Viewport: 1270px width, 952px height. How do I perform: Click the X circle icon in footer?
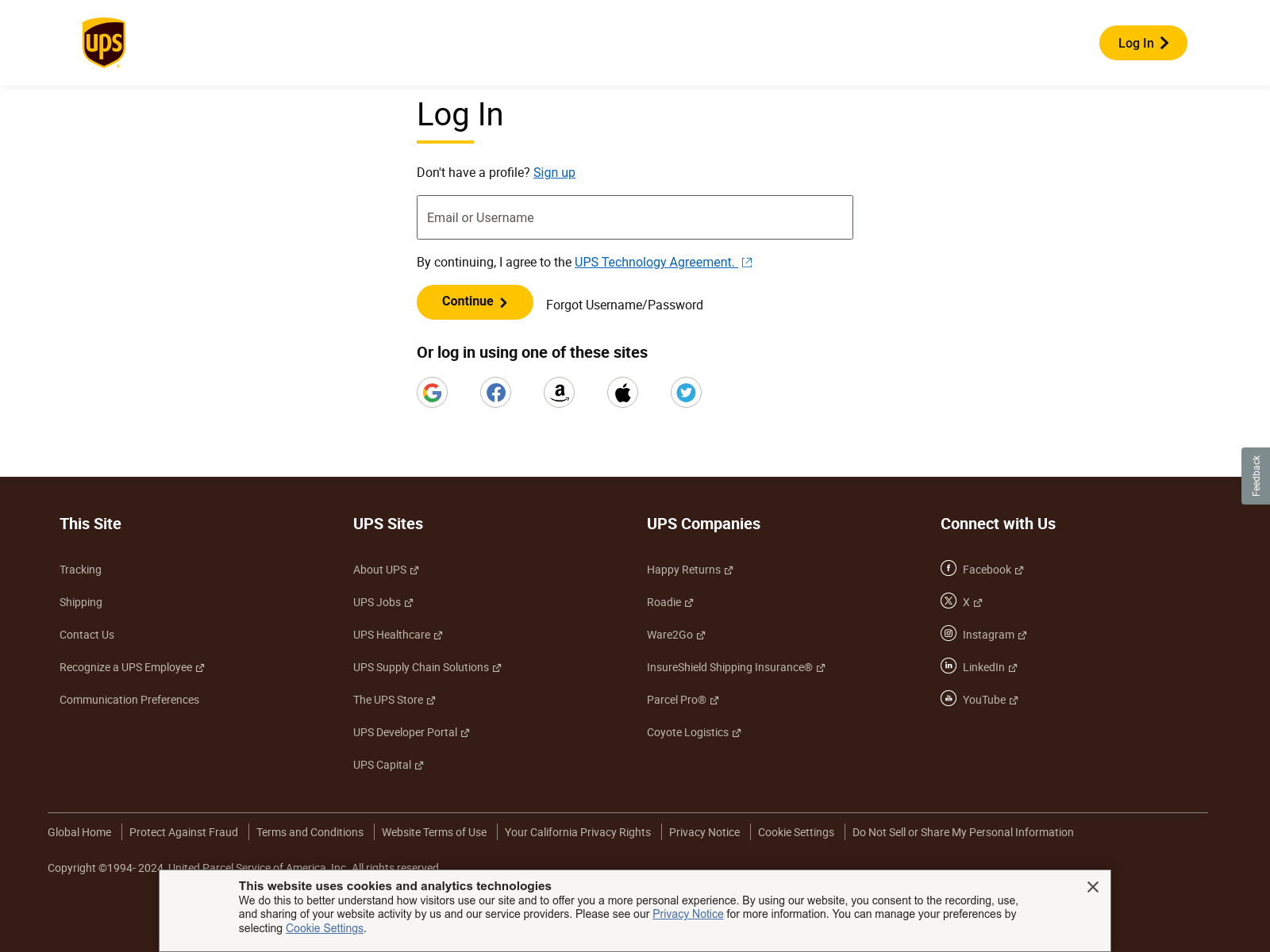(x=949, y=601)
